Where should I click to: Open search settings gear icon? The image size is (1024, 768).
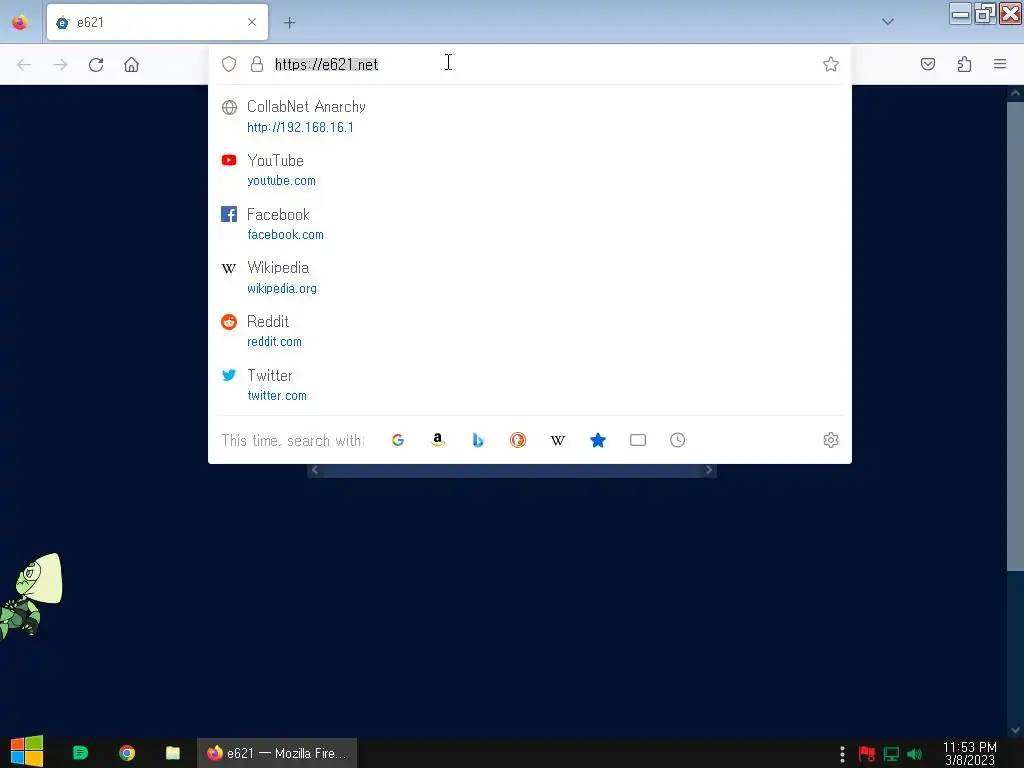(x=831, y=440)
